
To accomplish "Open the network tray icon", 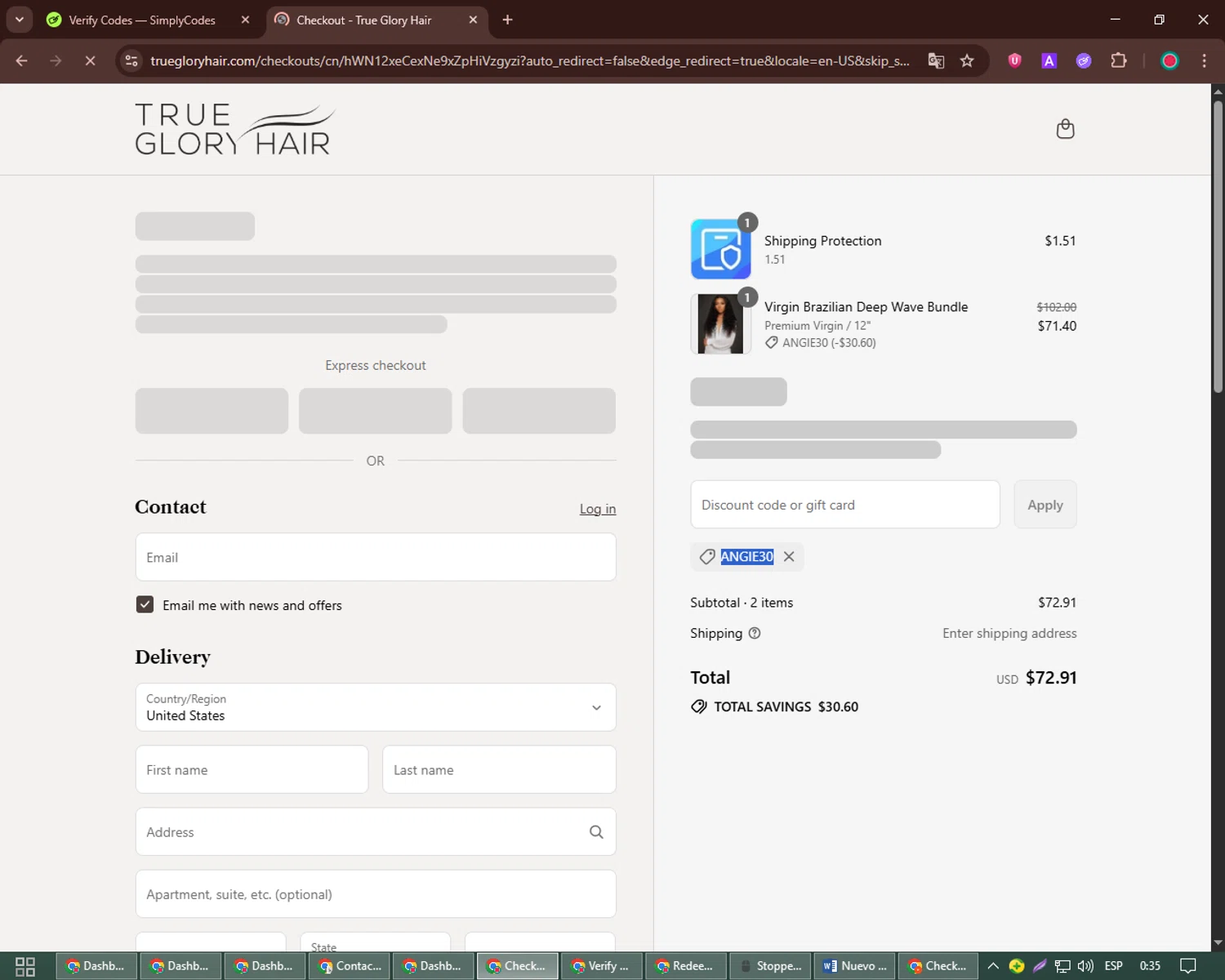I will [1062, 966].
